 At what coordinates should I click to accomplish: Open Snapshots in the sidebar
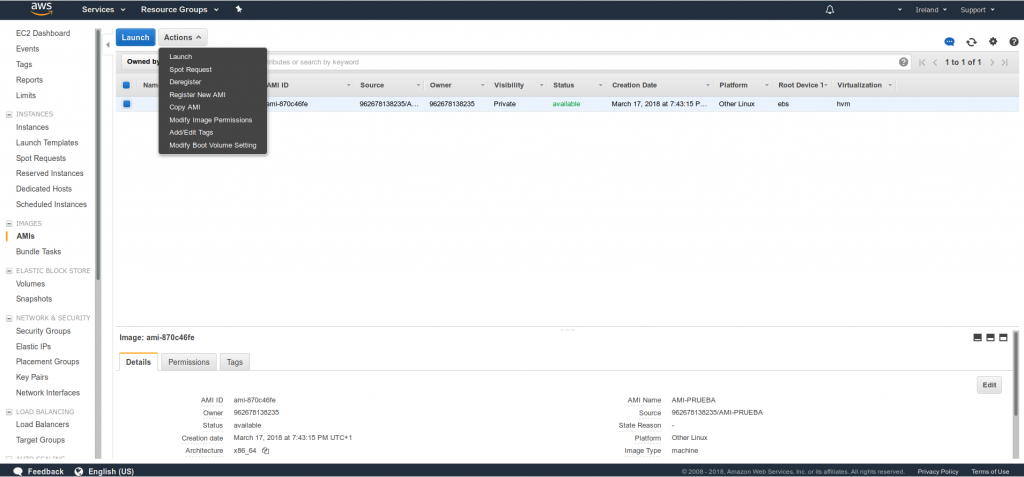tap(34, 299)
